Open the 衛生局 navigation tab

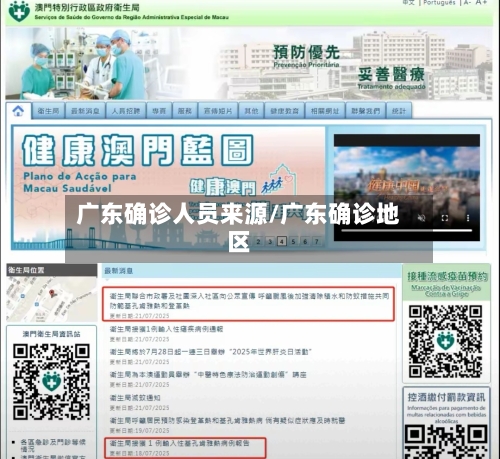pos(48,111)
